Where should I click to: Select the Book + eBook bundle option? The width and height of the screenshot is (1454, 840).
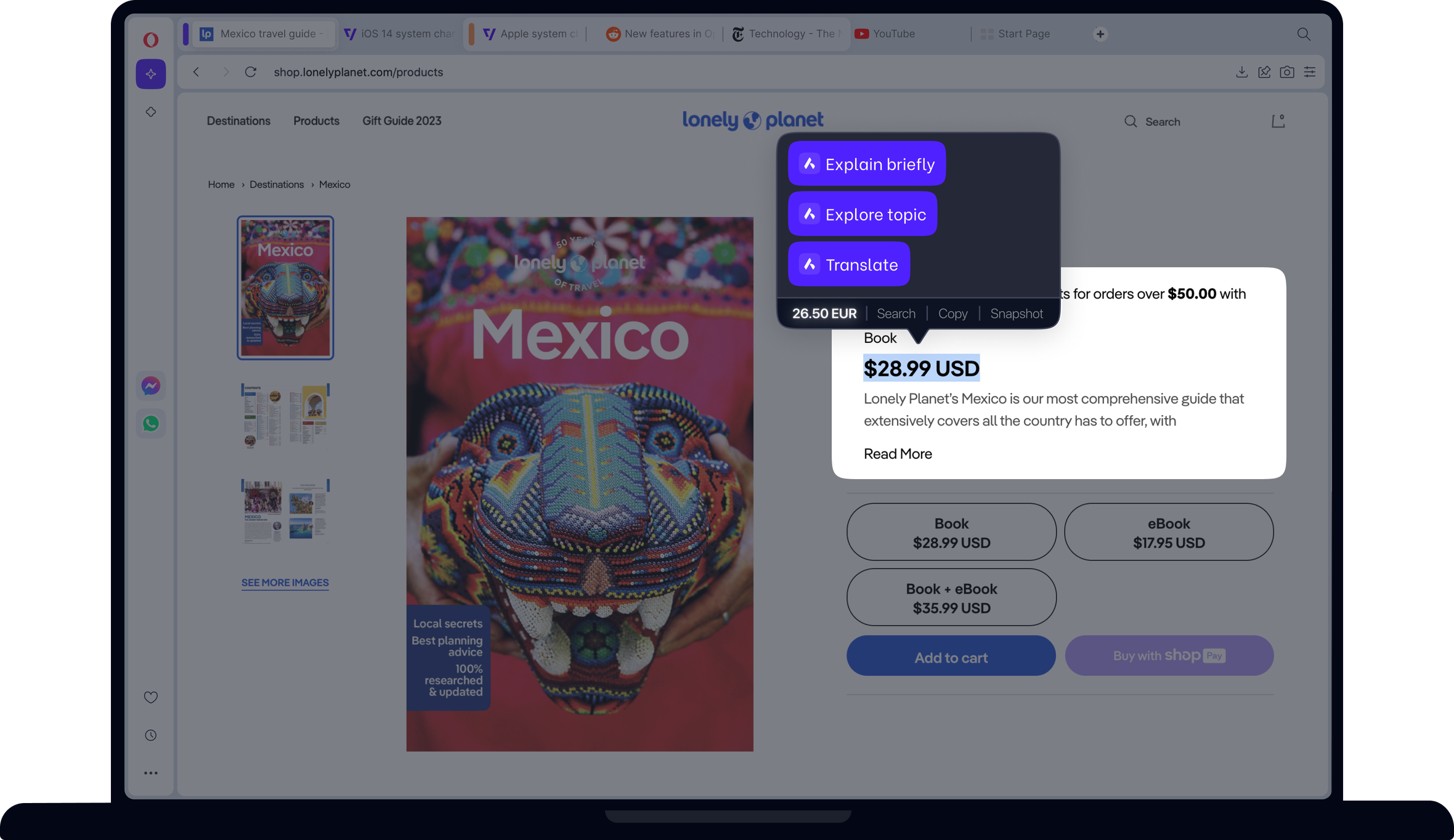[x=951, y=597]
